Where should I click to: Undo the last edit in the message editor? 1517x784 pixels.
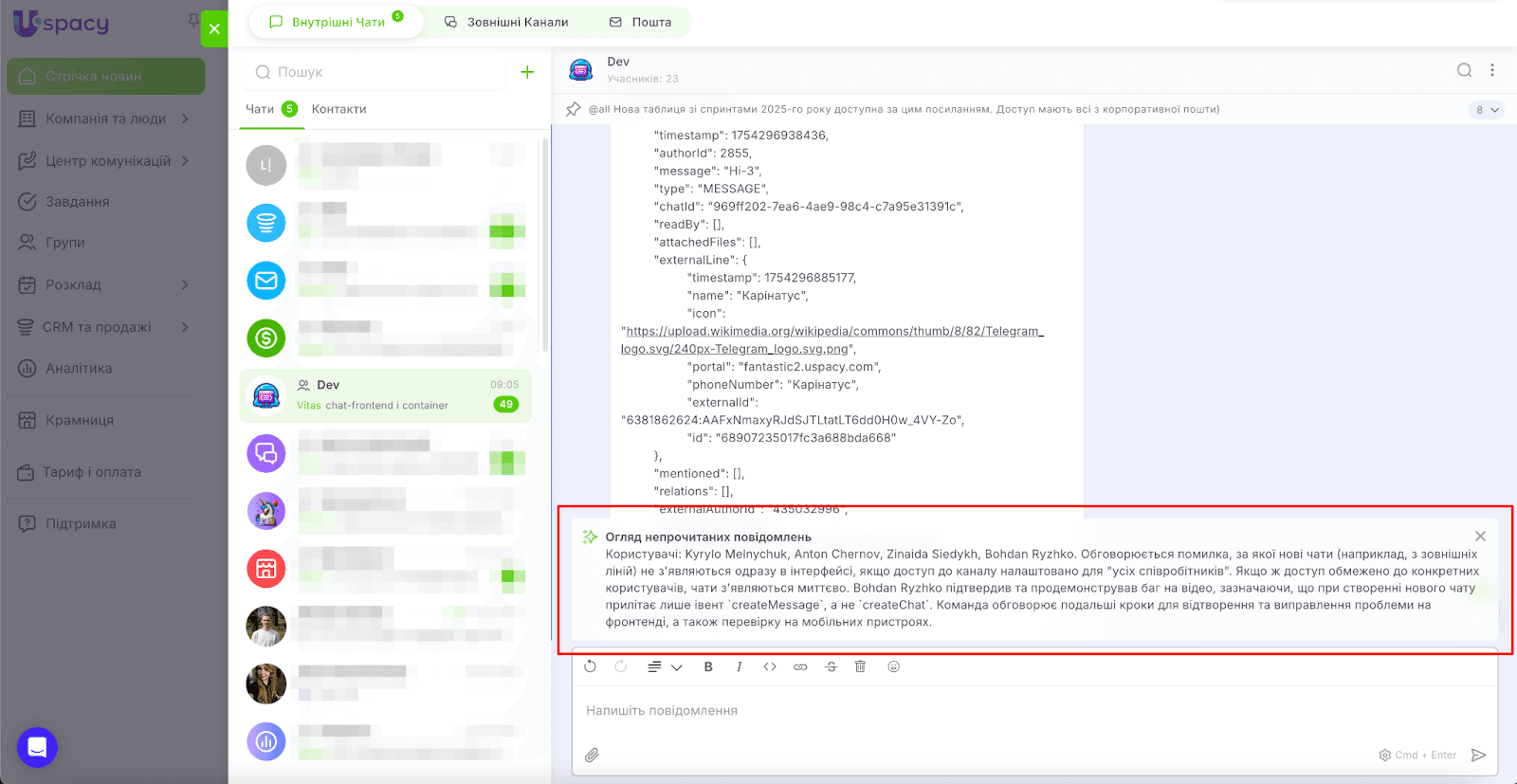click(x=590, y=666)
